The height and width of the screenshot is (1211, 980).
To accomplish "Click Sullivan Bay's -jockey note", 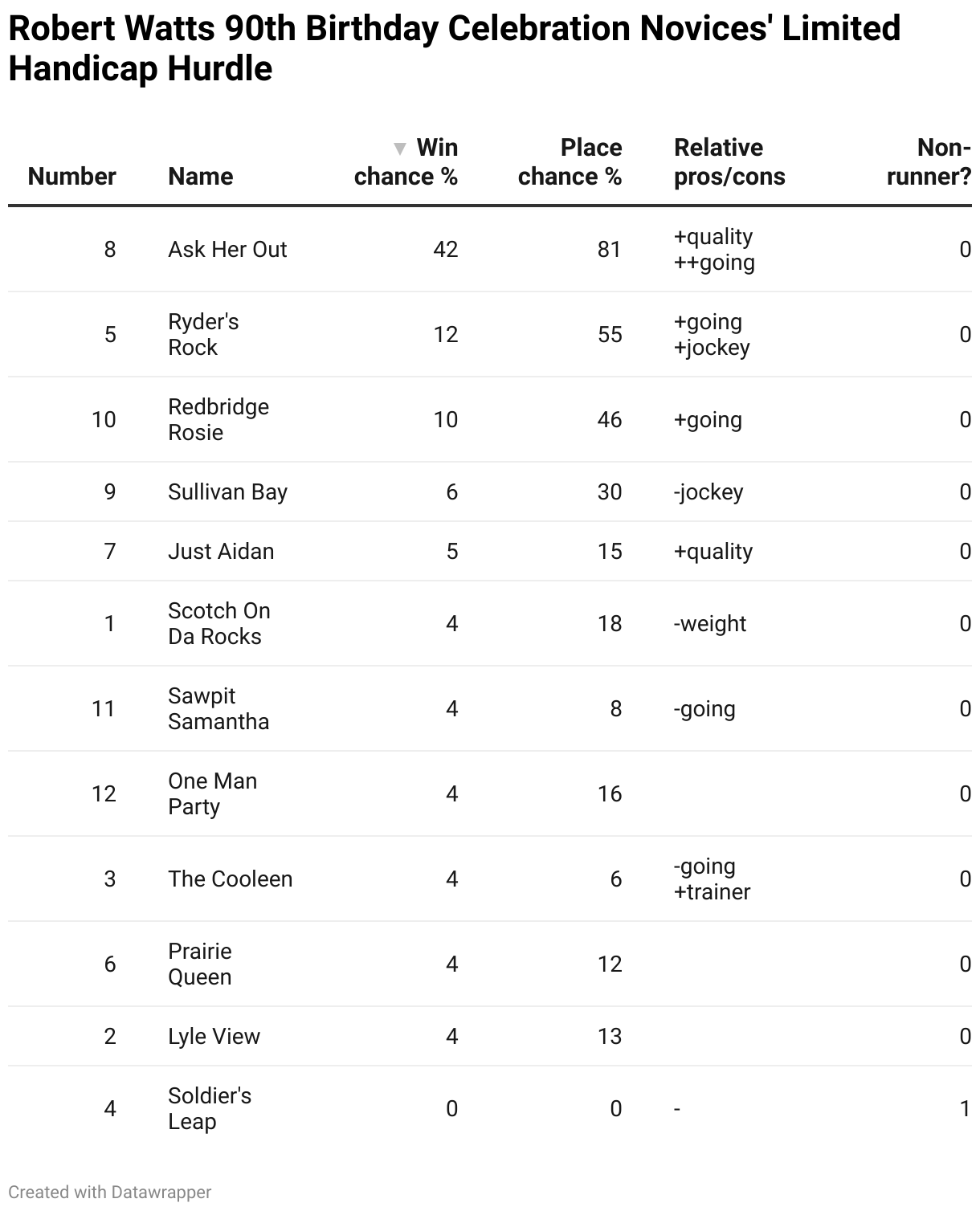I will (708, 492).
